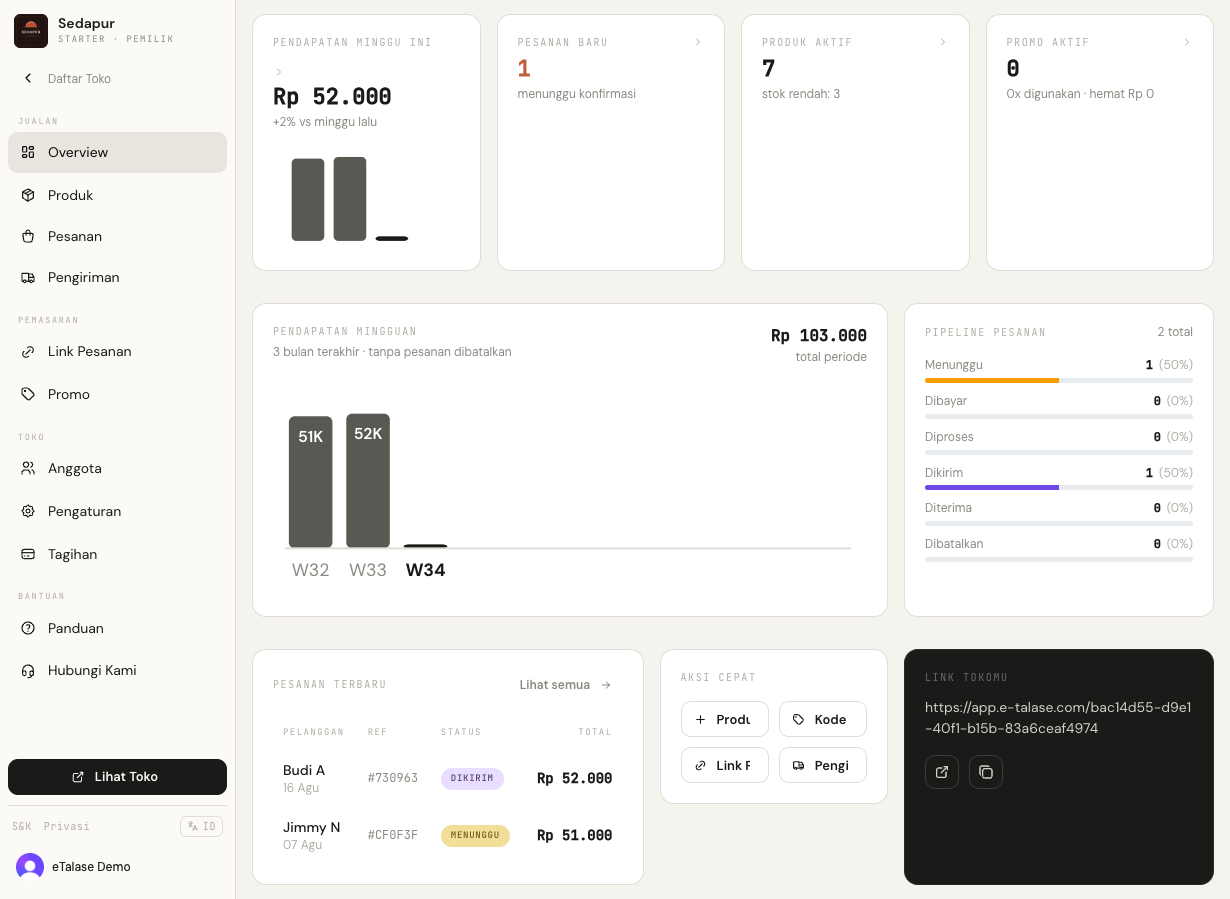
Task: Click order reference #CF0F3F
Action: click(x=393, y=835)
